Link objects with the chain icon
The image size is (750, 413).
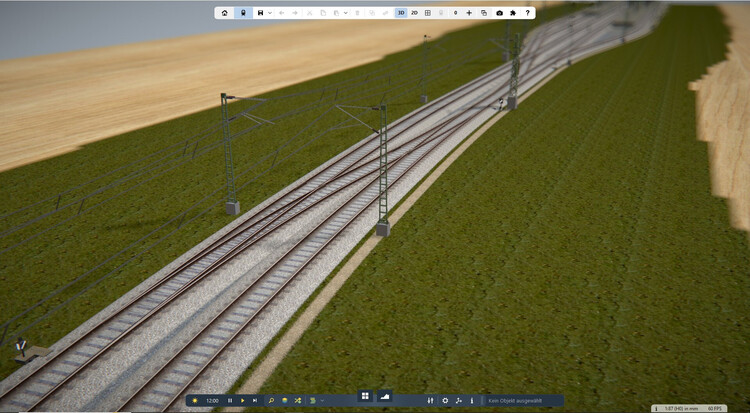[x=385, y=13]
